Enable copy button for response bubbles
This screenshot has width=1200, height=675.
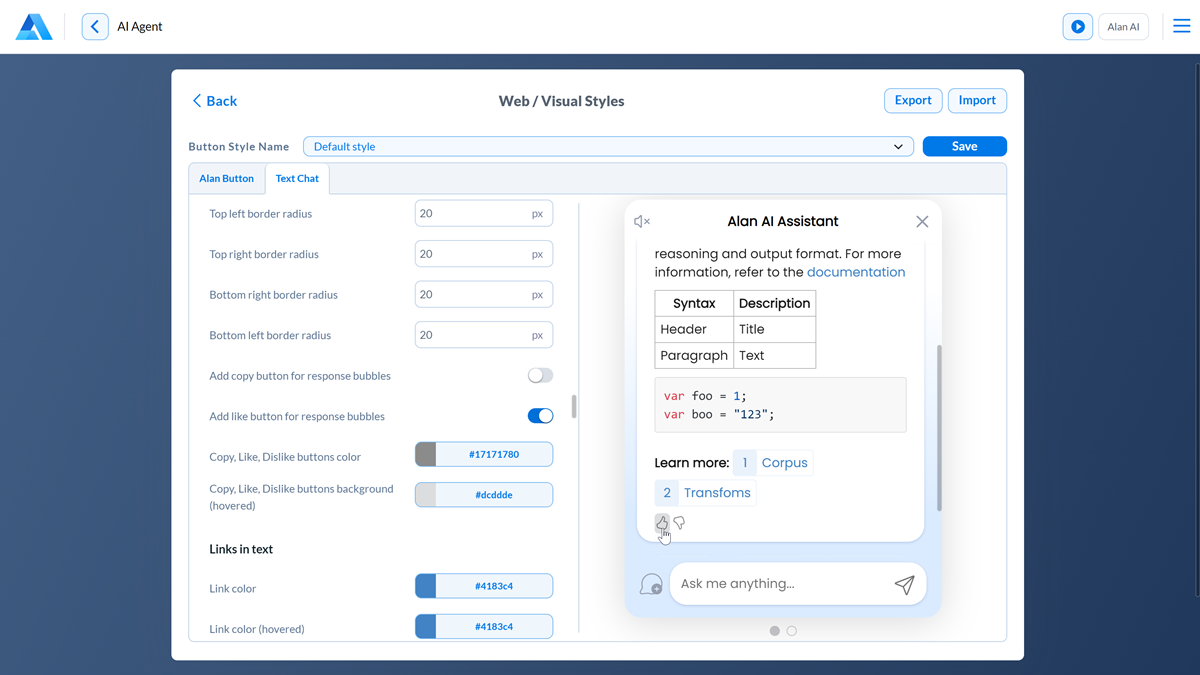point(540,376)
